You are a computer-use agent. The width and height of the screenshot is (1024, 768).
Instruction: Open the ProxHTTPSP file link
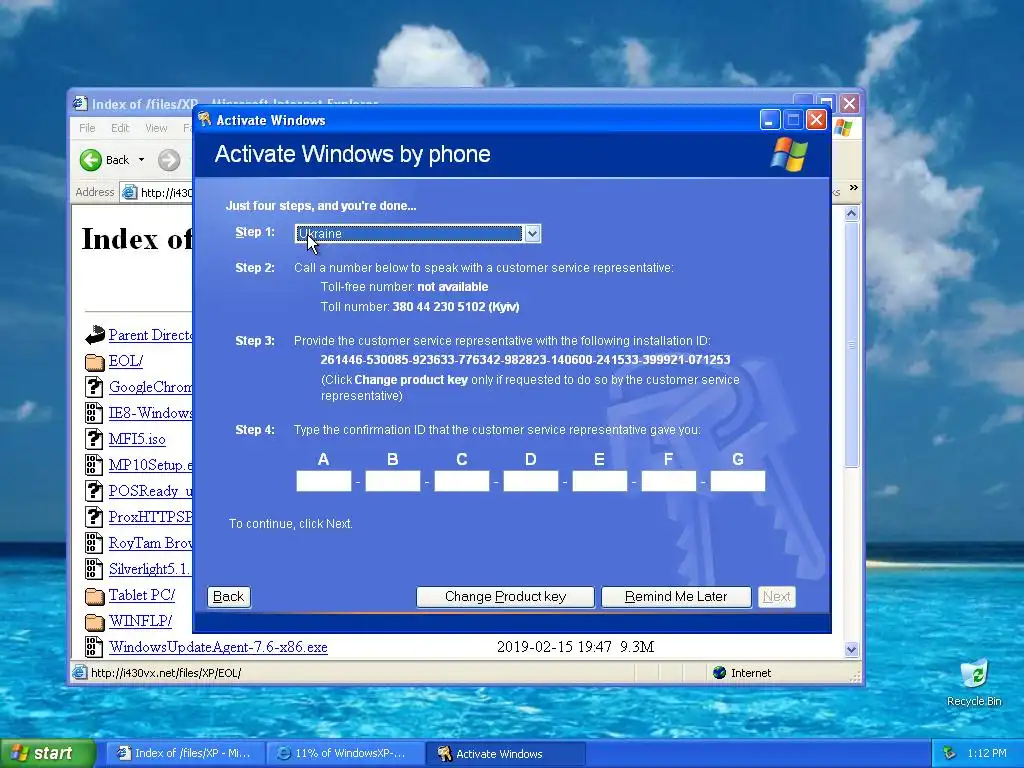[x=150, y=517]
